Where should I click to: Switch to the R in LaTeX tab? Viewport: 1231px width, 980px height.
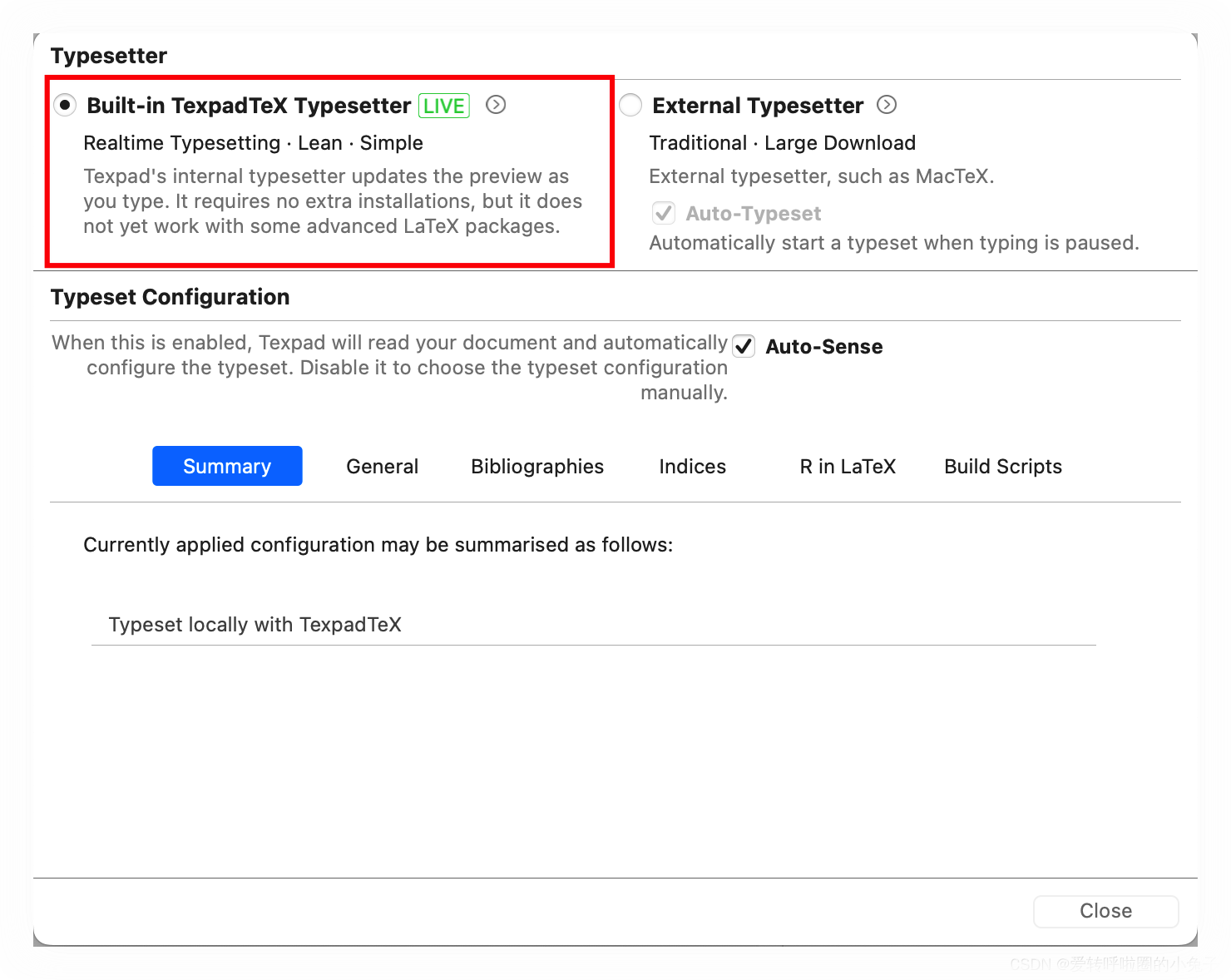pos(848,466)
